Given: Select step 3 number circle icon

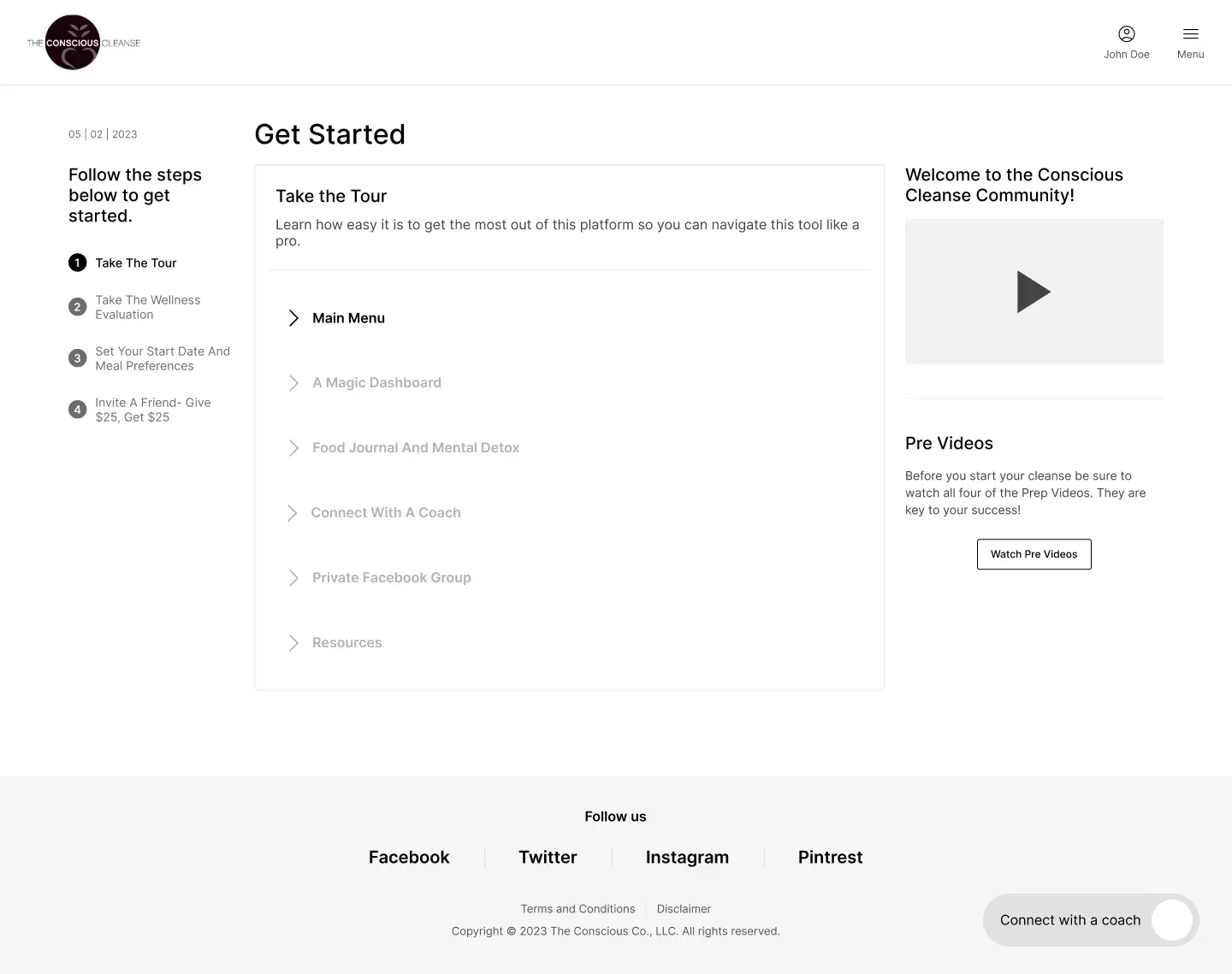Looking at the screenshot, I should pyautogui.click(x=78, y=358).
